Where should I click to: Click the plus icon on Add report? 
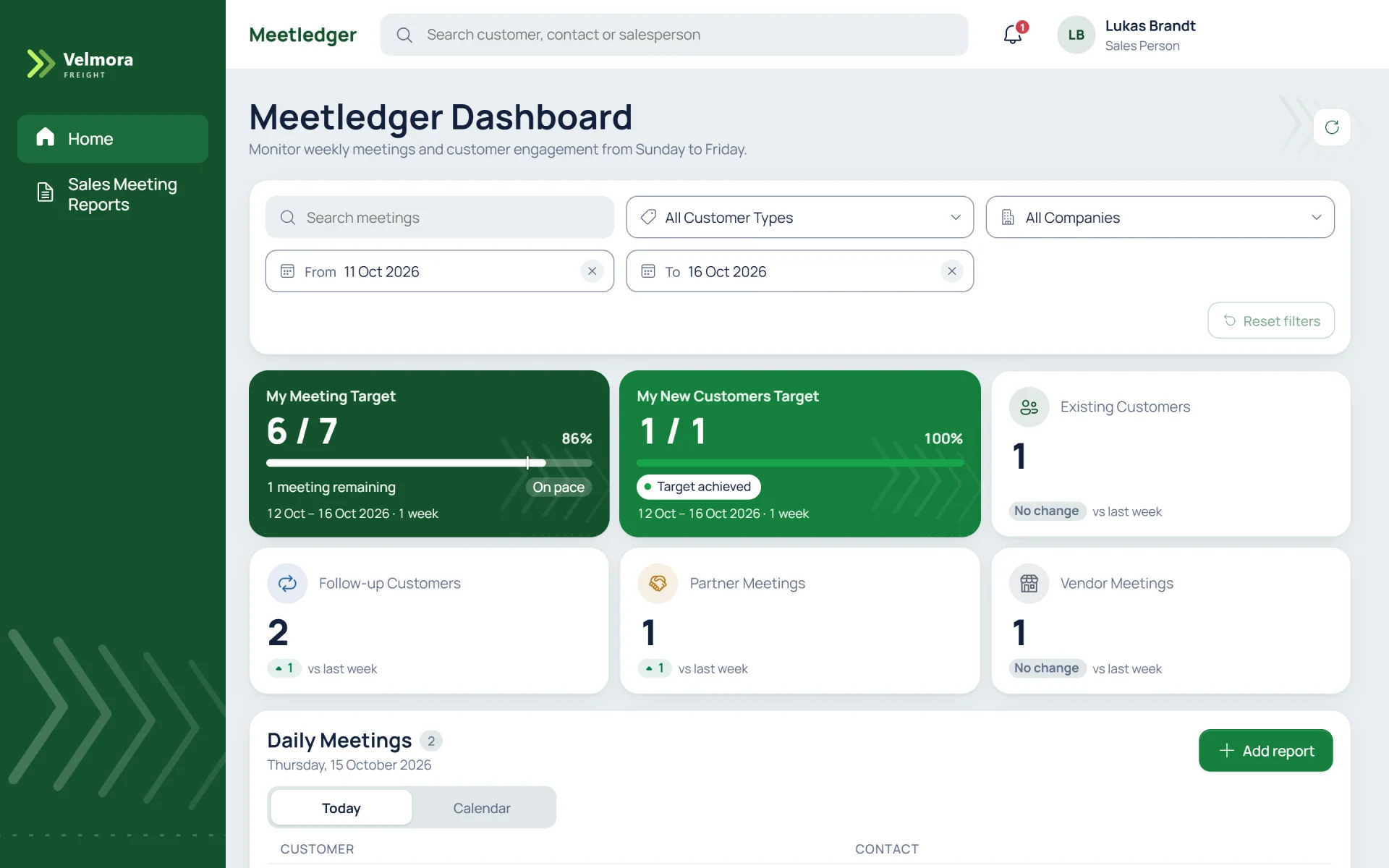click(x=1226, y=751)
